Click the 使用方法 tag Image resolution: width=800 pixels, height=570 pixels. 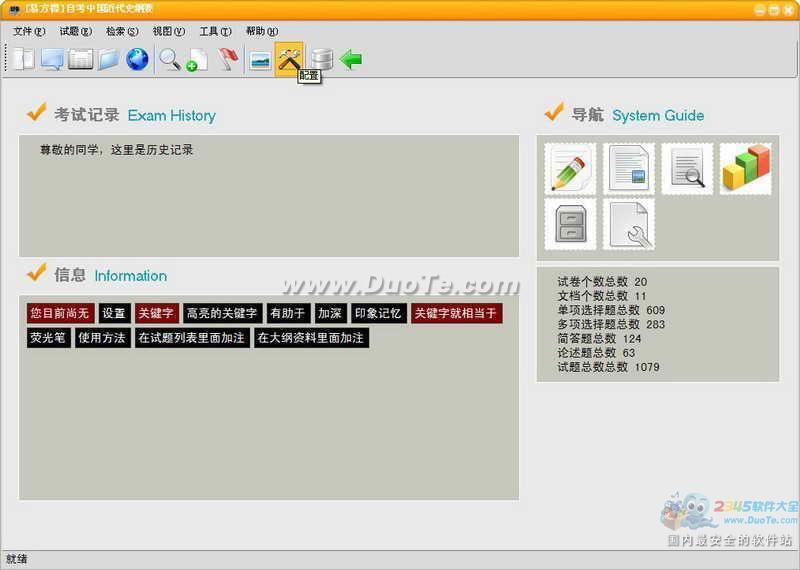(102, 338)
